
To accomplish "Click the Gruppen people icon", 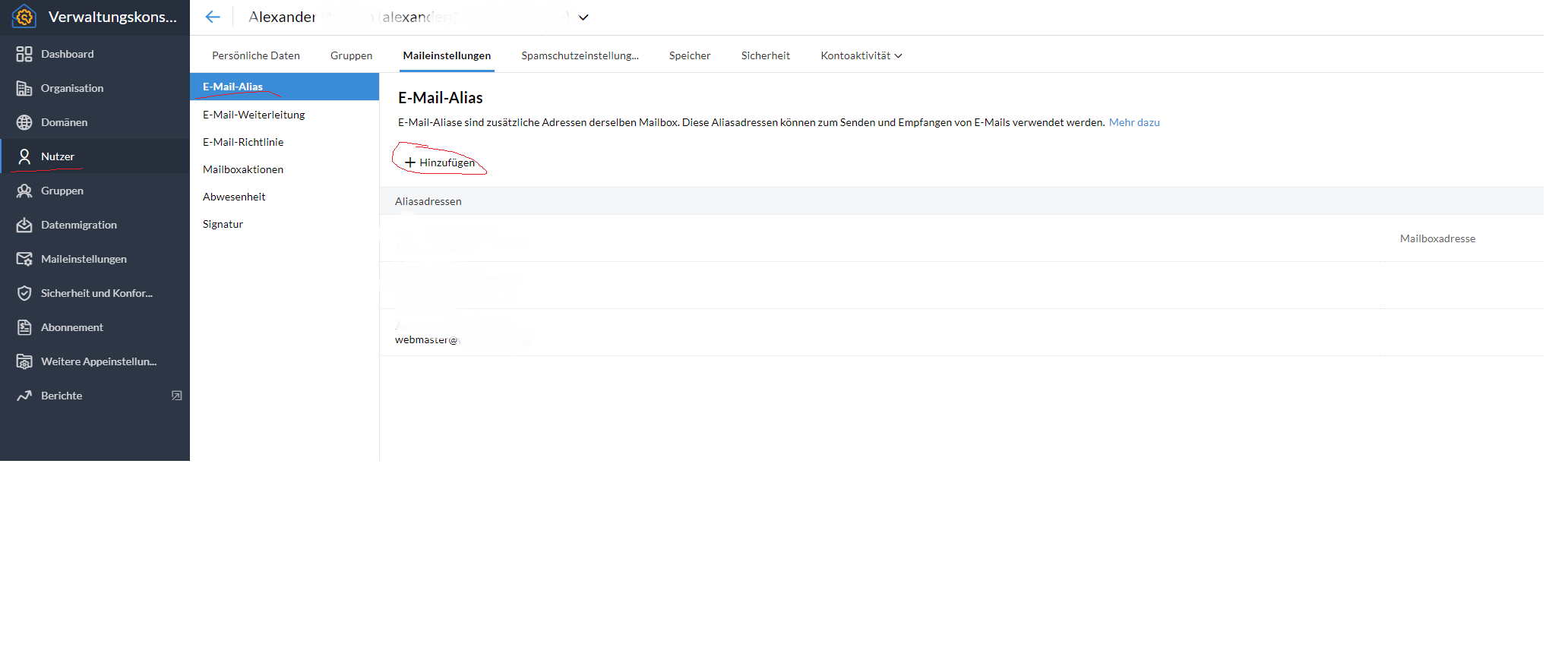I will pos(24,191).
